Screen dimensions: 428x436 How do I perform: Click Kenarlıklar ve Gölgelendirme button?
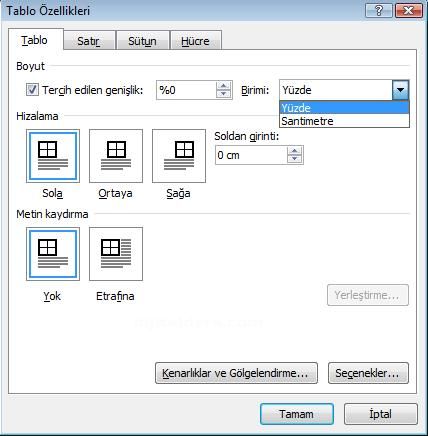[x=236, y=373]
